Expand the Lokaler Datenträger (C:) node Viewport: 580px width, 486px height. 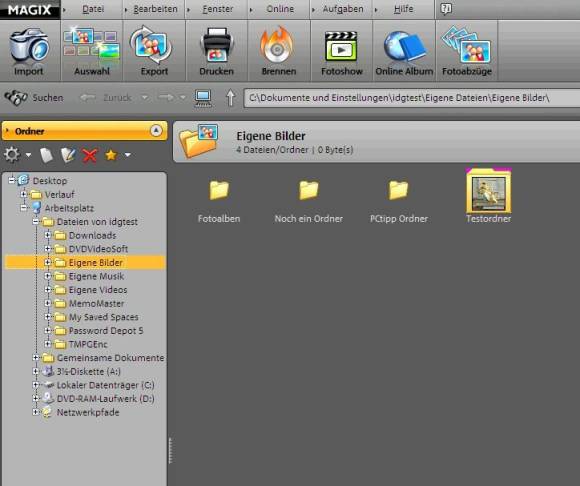pyautogui.click(x=36, y=385)
